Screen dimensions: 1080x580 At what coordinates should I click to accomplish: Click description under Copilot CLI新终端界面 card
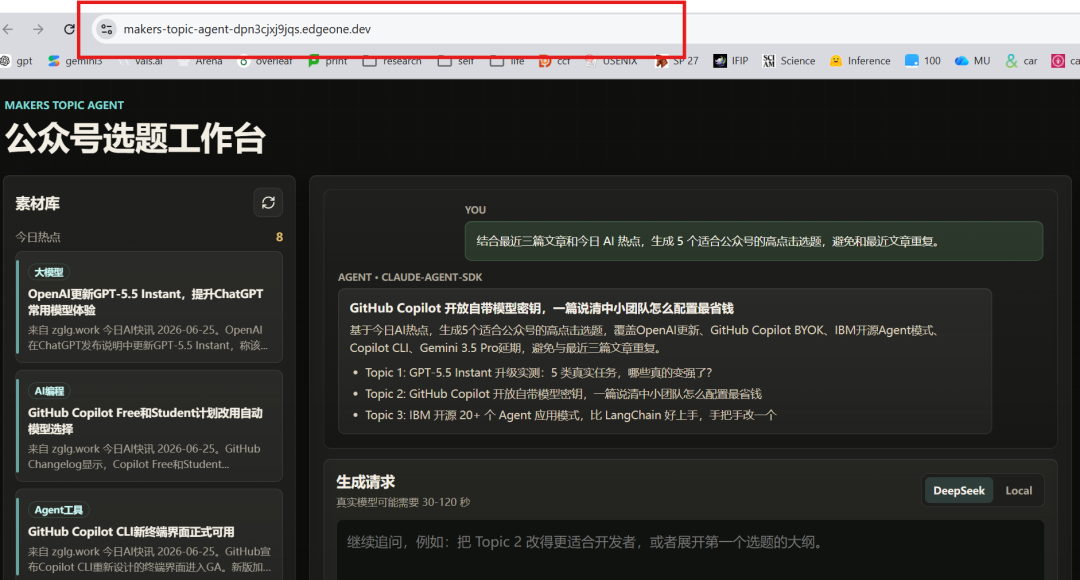(x=149, y=559)
